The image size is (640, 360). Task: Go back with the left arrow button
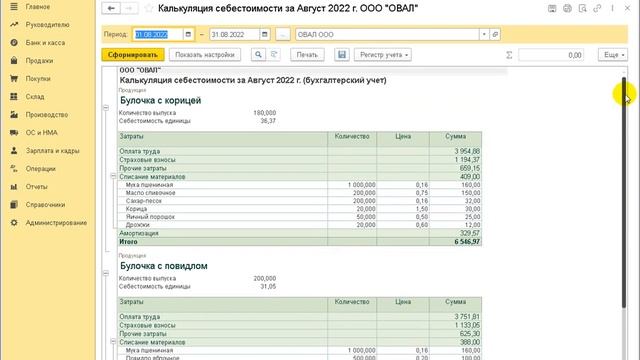click(111, 8)
